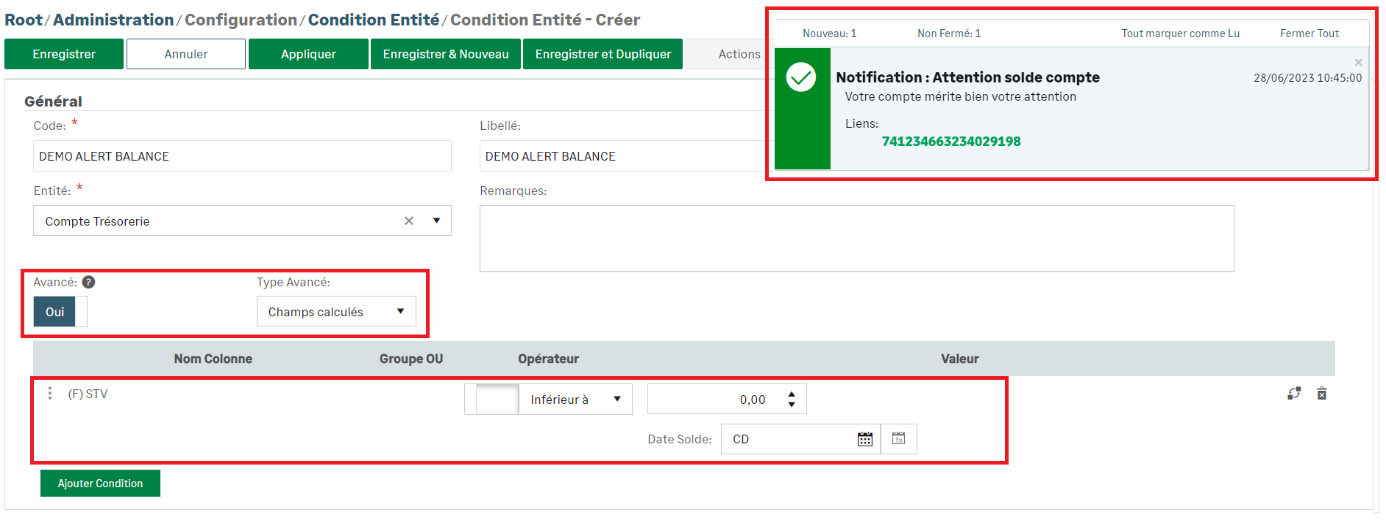This screenshot has height=524, width=1386.
Task: Click the Avancé help question mark
Action: coord(88,283)
